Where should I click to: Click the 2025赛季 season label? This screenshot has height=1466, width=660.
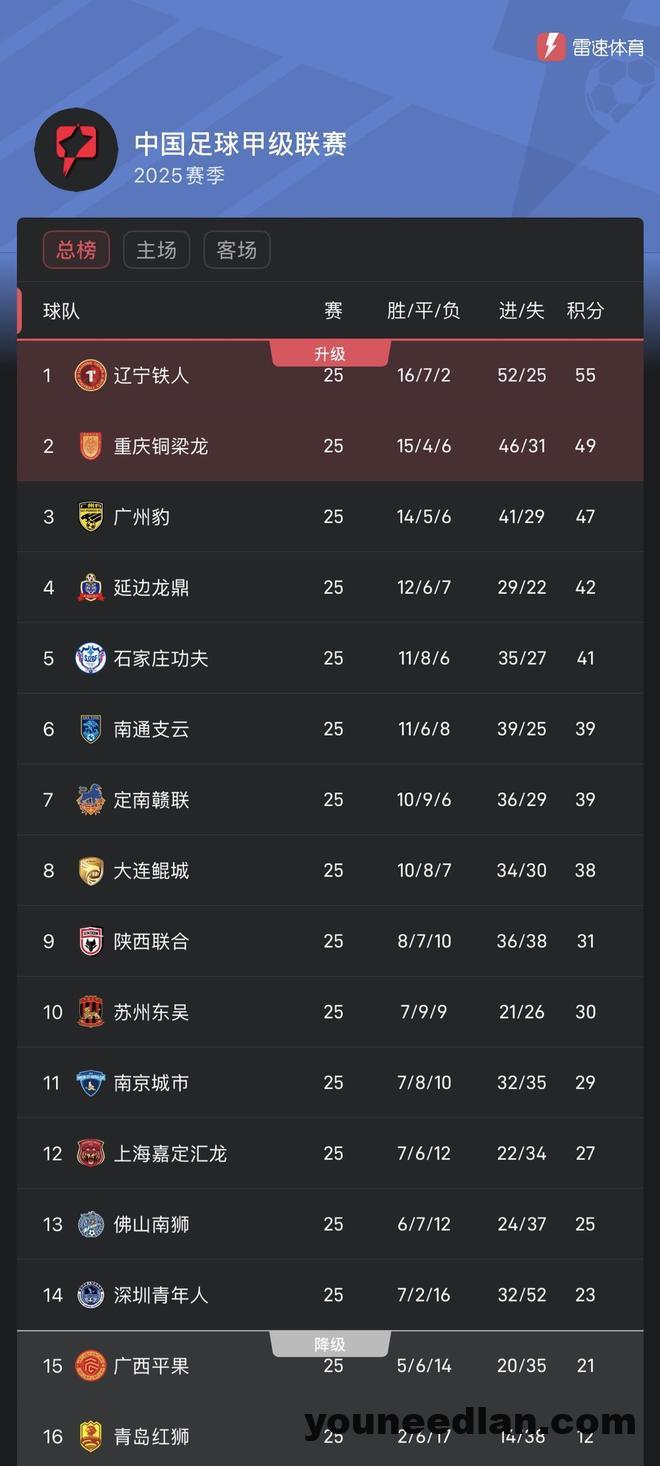[x=180, y=176]
